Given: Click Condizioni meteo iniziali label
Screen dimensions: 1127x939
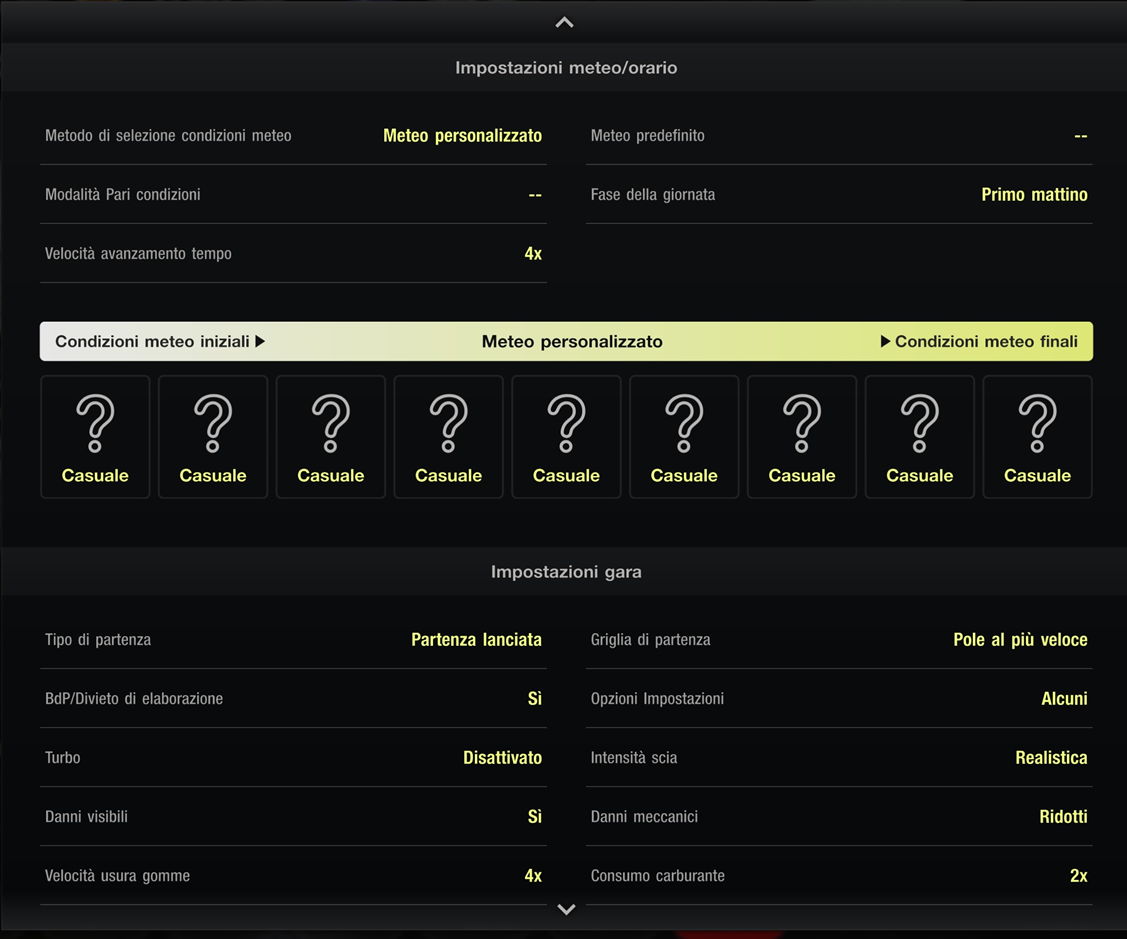Looking at the screenshot, I should 160,342.
